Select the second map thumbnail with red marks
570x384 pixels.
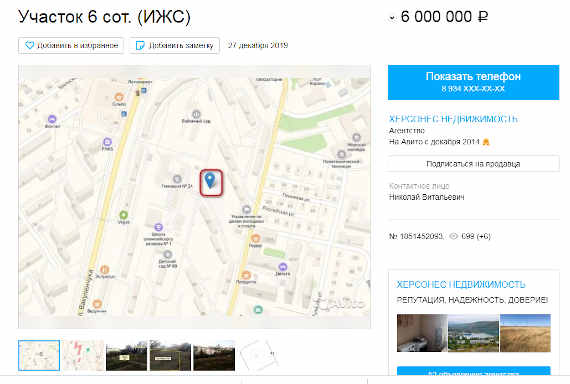[83, 355]
